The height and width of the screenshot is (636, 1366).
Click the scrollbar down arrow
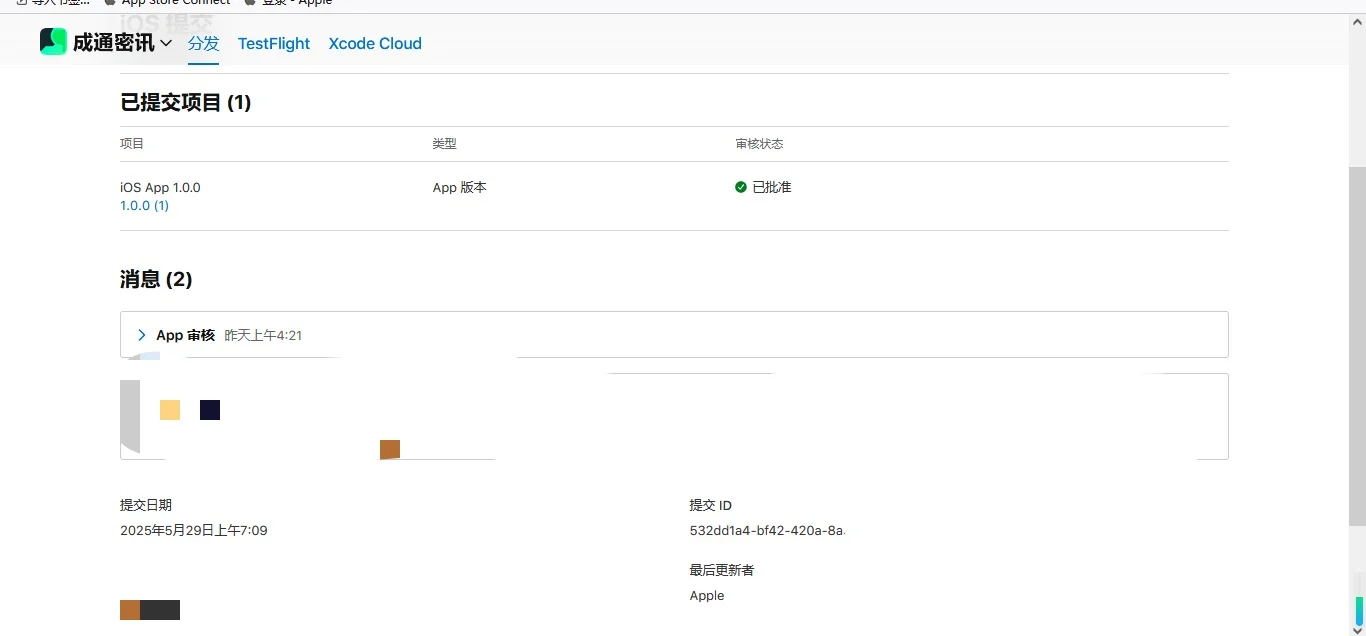[1357, 629]
